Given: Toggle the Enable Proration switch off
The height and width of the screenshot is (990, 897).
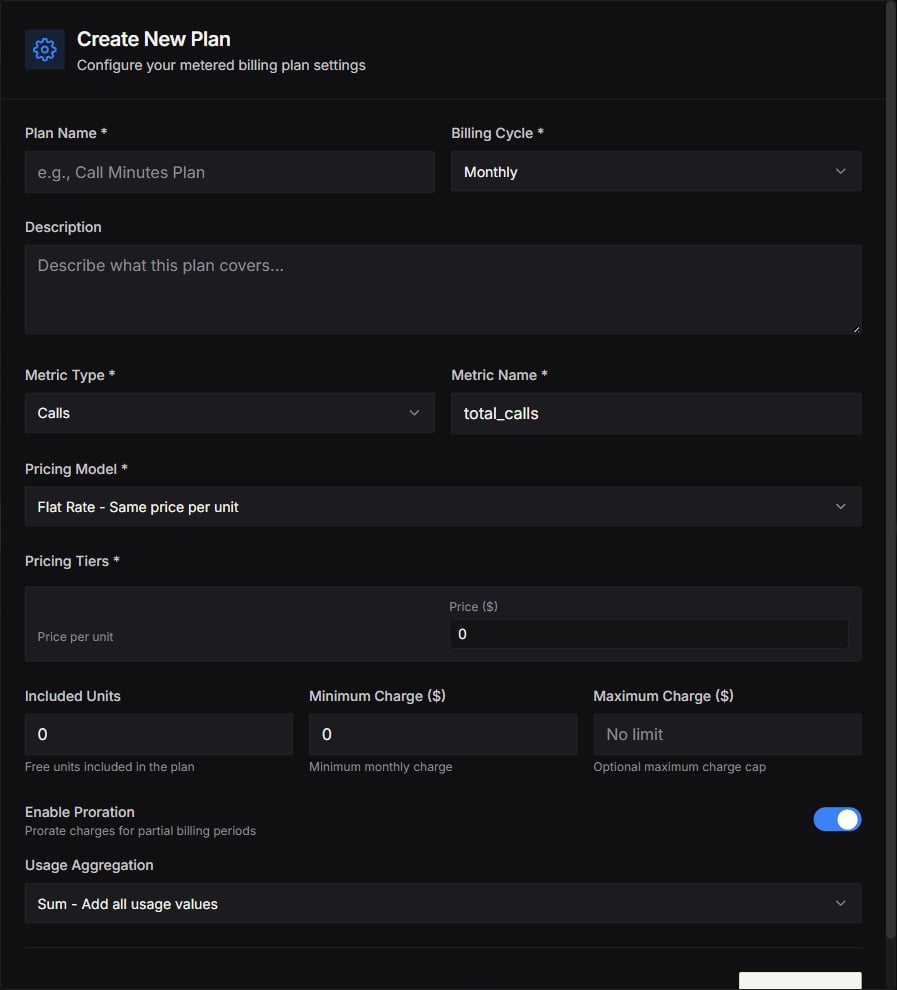Looking at the screenshot, I should click(837, 820).
